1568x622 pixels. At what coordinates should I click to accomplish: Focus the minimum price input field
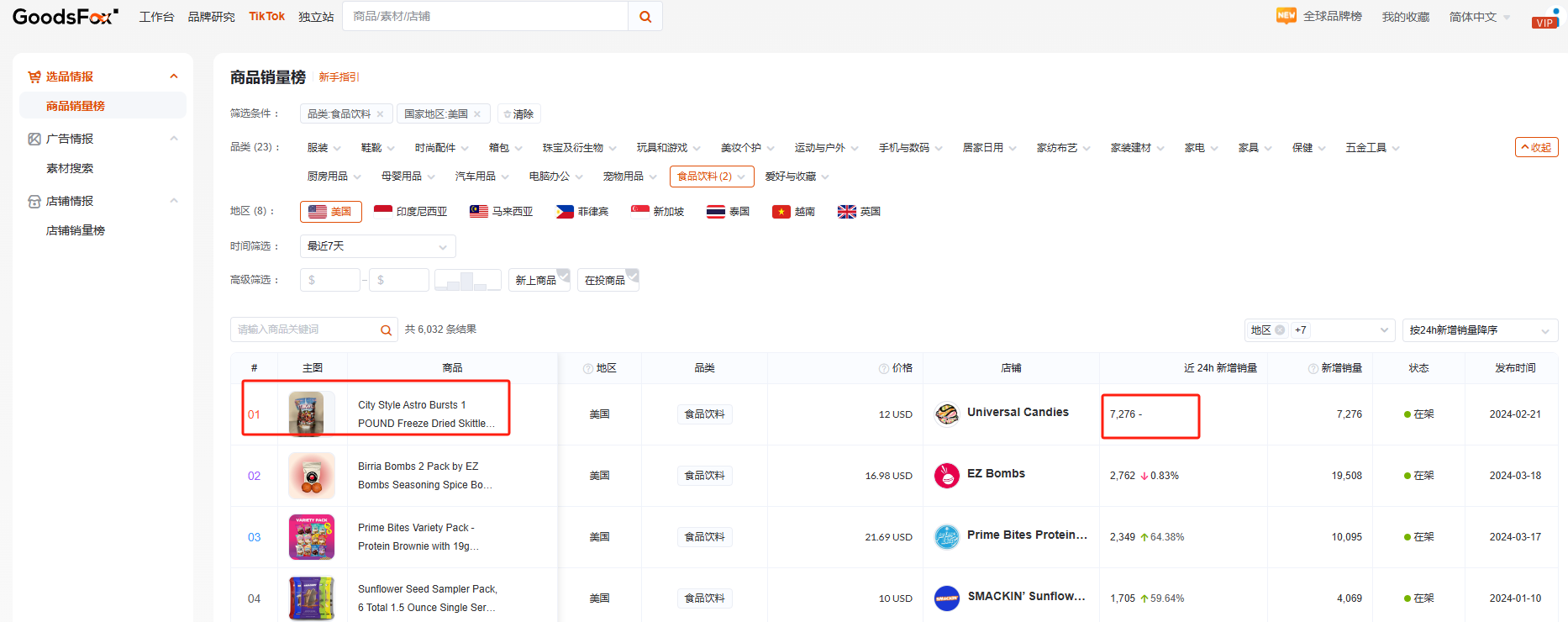pyautogui.click(x=330, y=280)
